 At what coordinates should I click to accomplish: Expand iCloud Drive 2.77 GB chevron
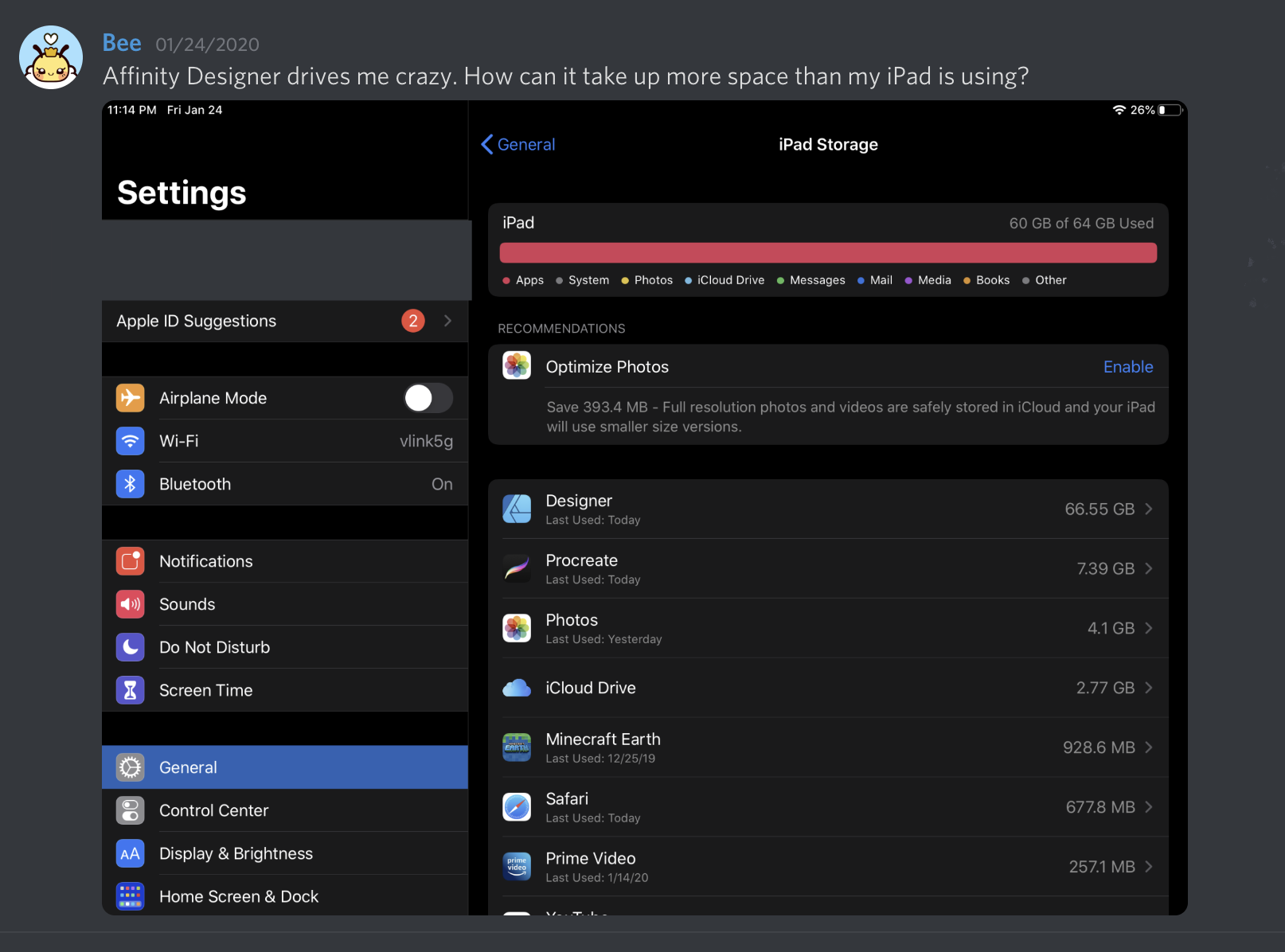(x=1149, y=688)
